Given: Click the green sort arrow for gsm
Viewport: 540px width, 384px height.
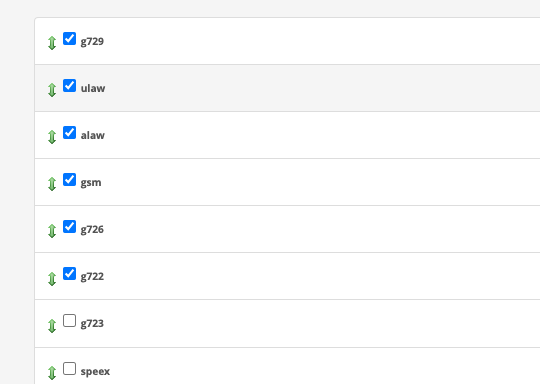Looking at the screenshot, I should (52, 184).
